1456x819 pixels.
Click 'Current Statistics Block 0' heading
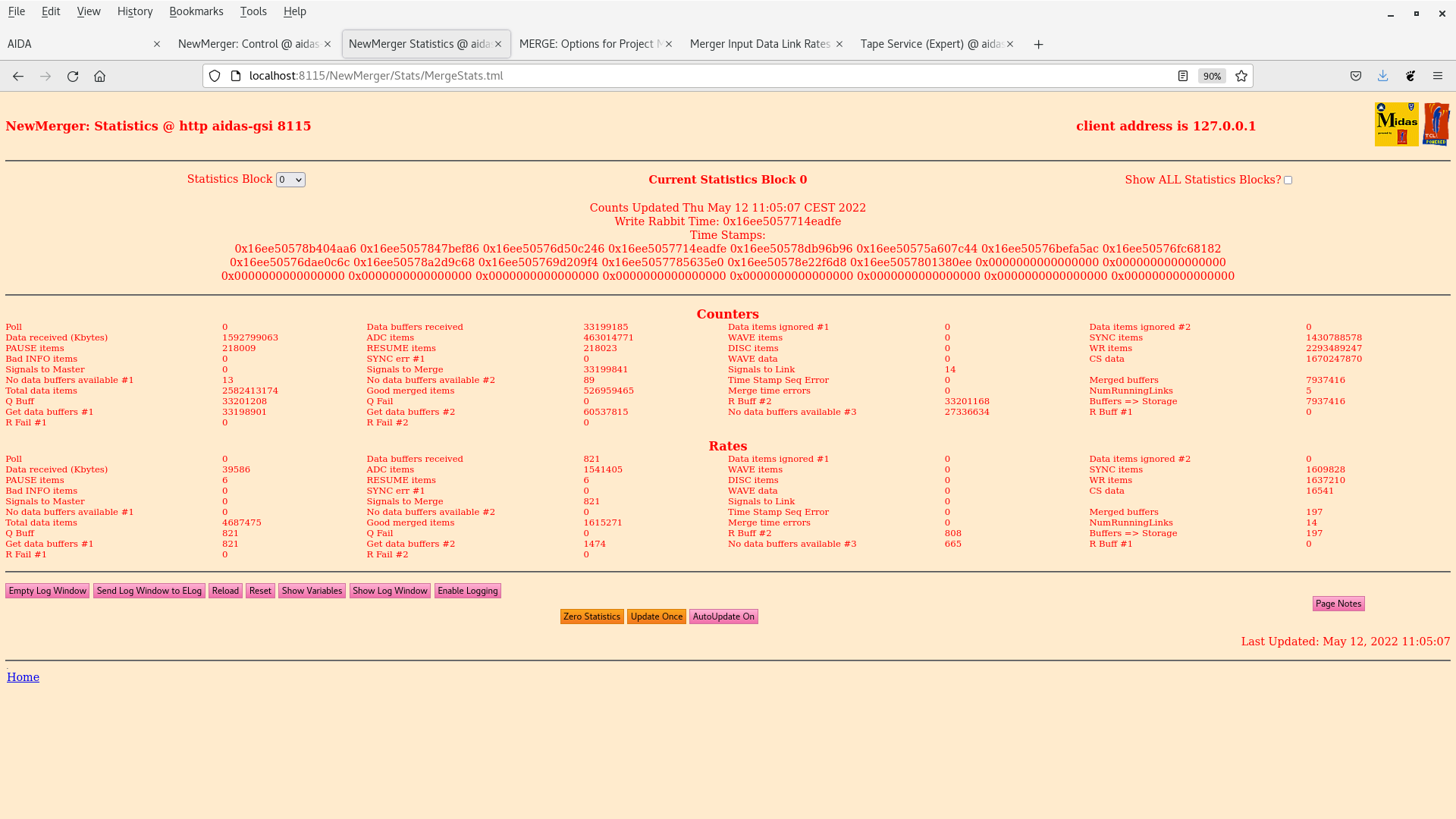(x=727, y=180)
